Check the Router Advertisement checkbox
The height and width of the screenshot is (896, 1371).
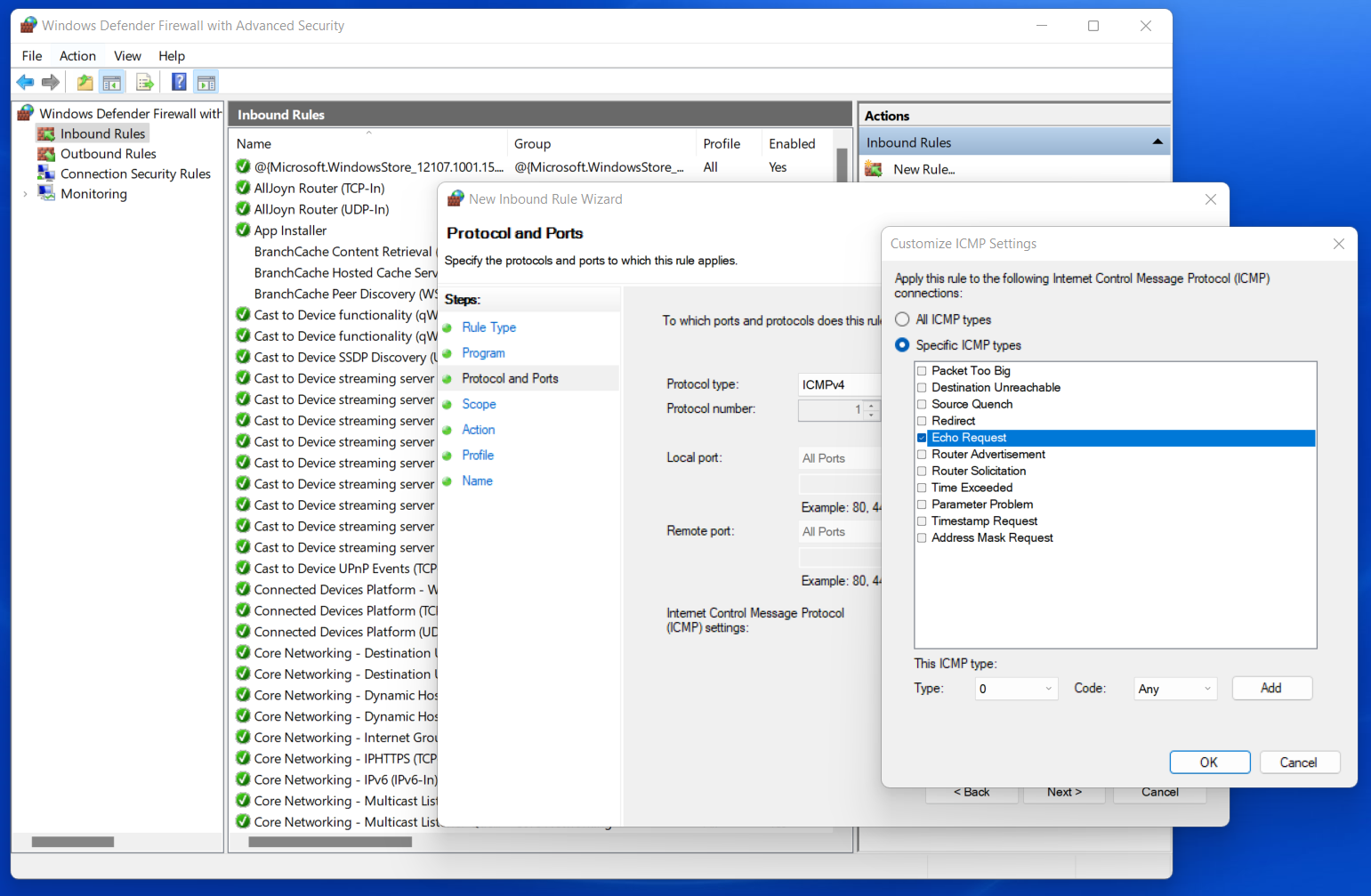(x=922, y=455)
